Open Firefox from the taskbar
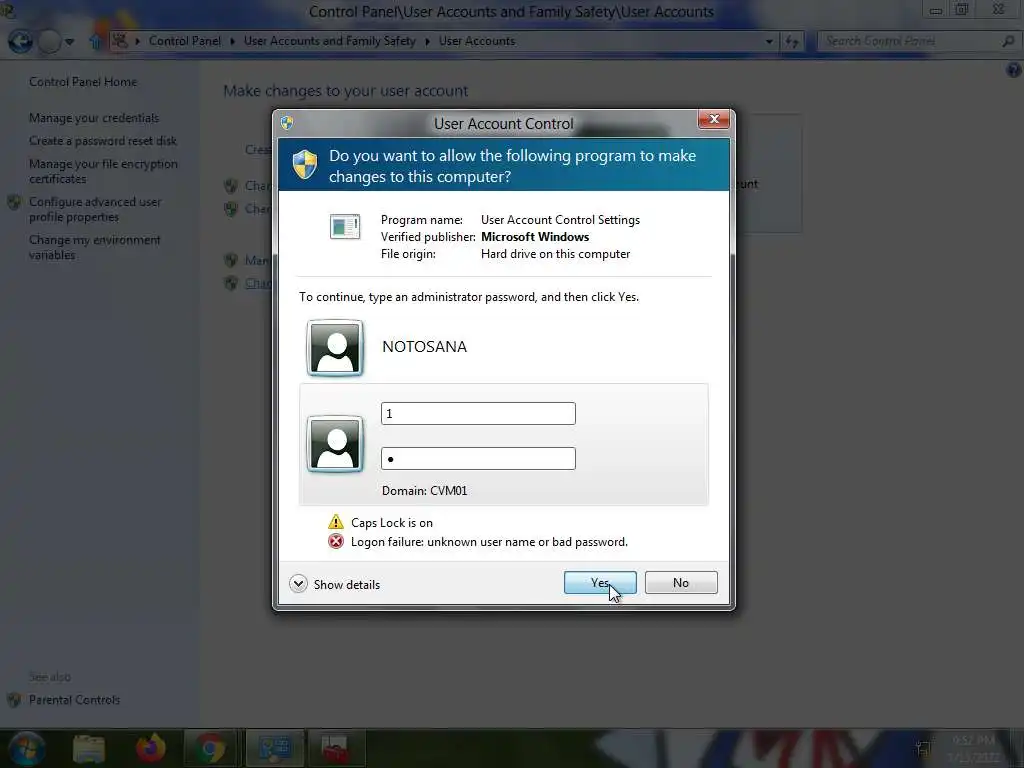 point(150,748)
